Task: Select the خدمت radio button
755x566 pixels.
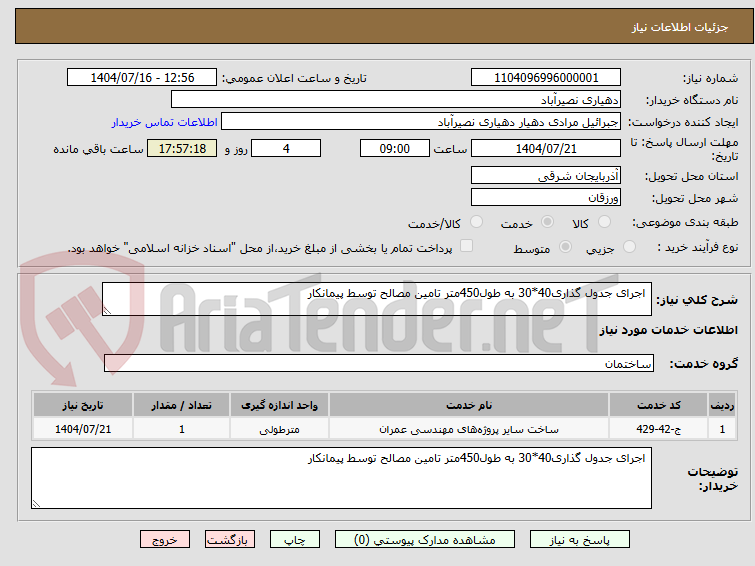Action: pos(547,222)
